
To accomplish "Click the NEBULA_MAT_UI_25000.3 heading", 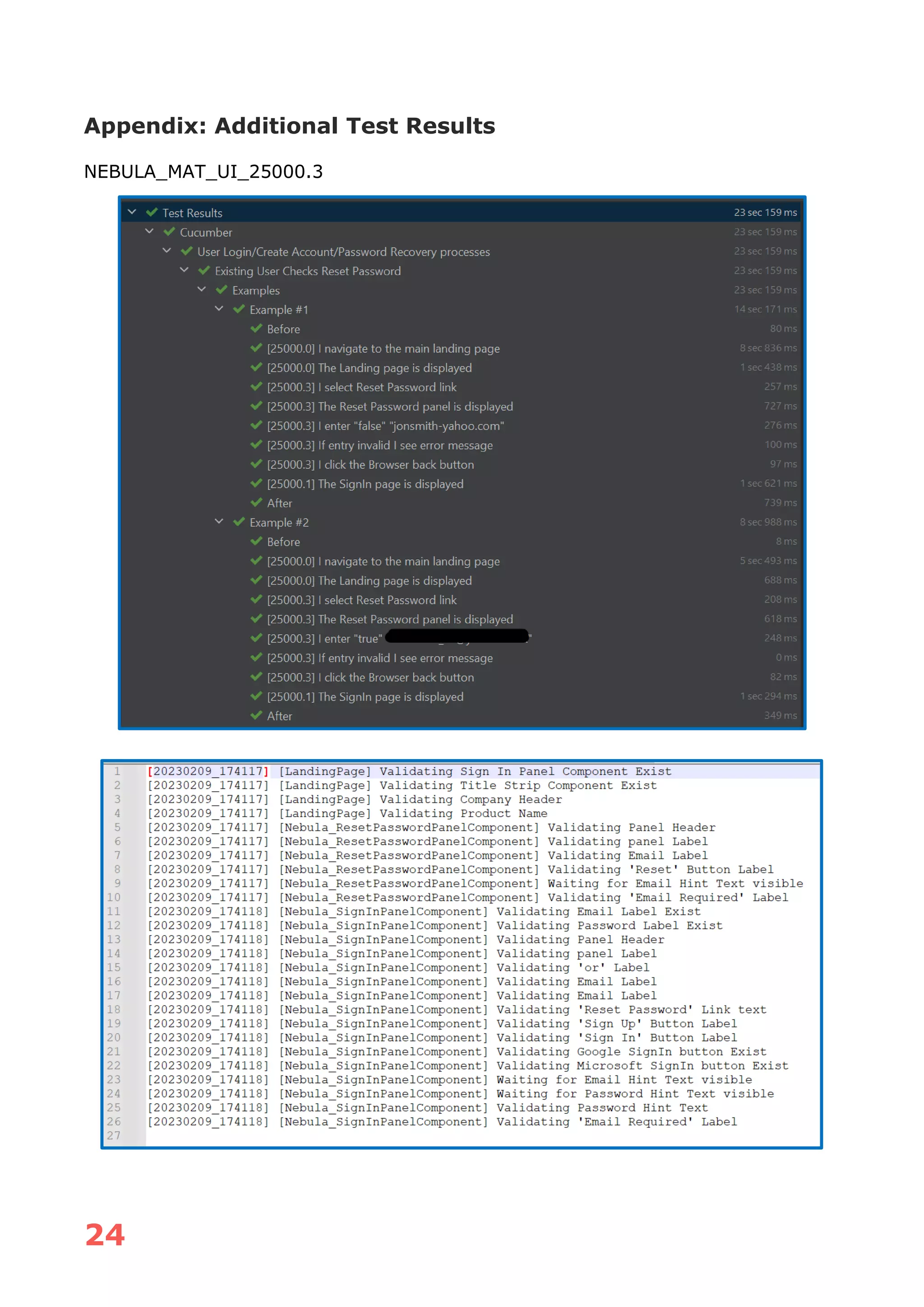I will point(203,171).
